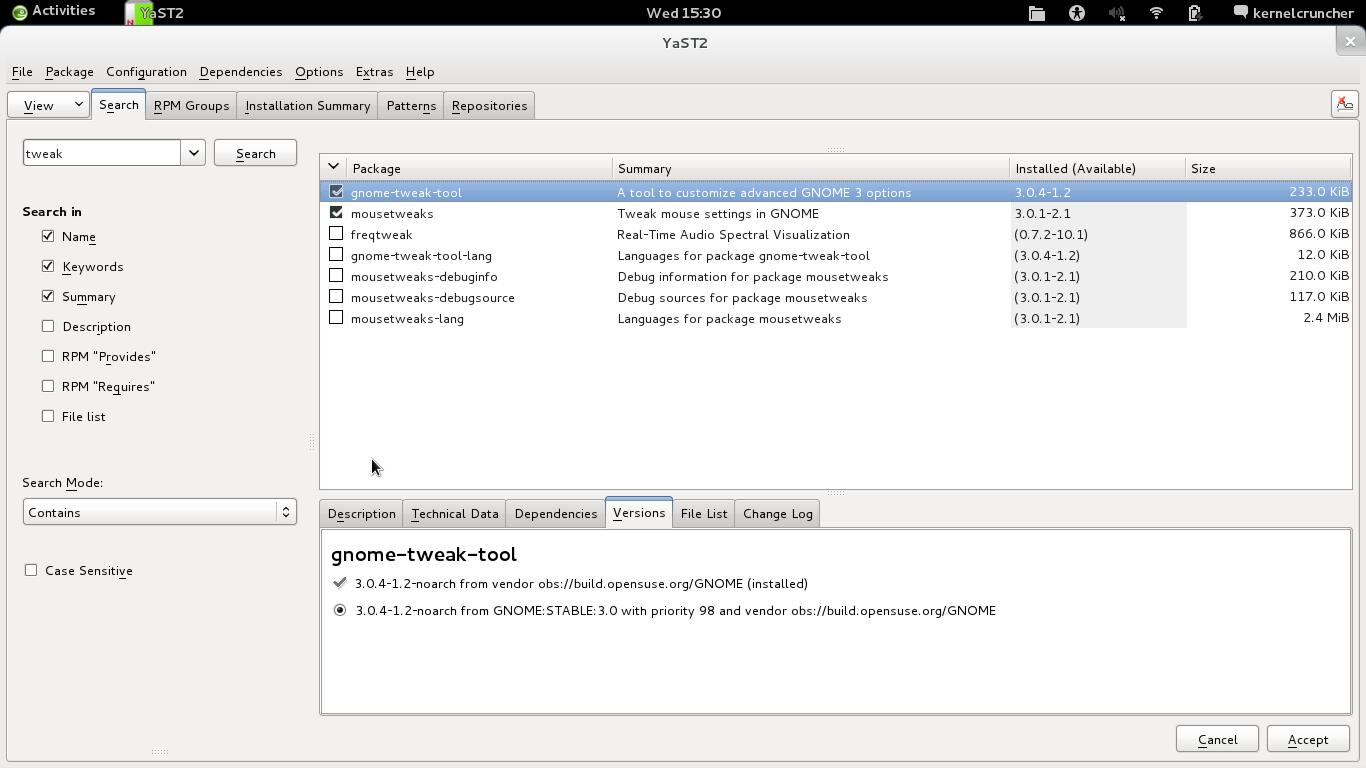Switch to the Repositories tab
1366x768 pixels.
tap(490, 105)
